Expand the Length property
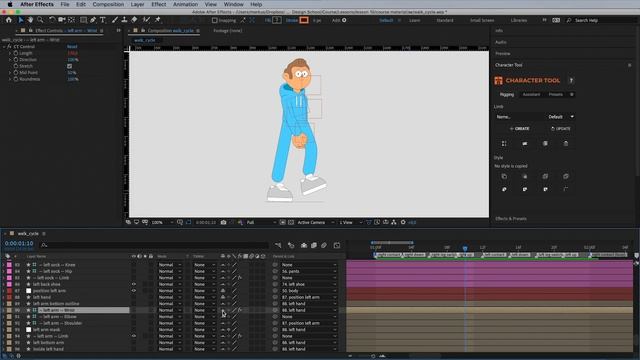 click(10, 53)
